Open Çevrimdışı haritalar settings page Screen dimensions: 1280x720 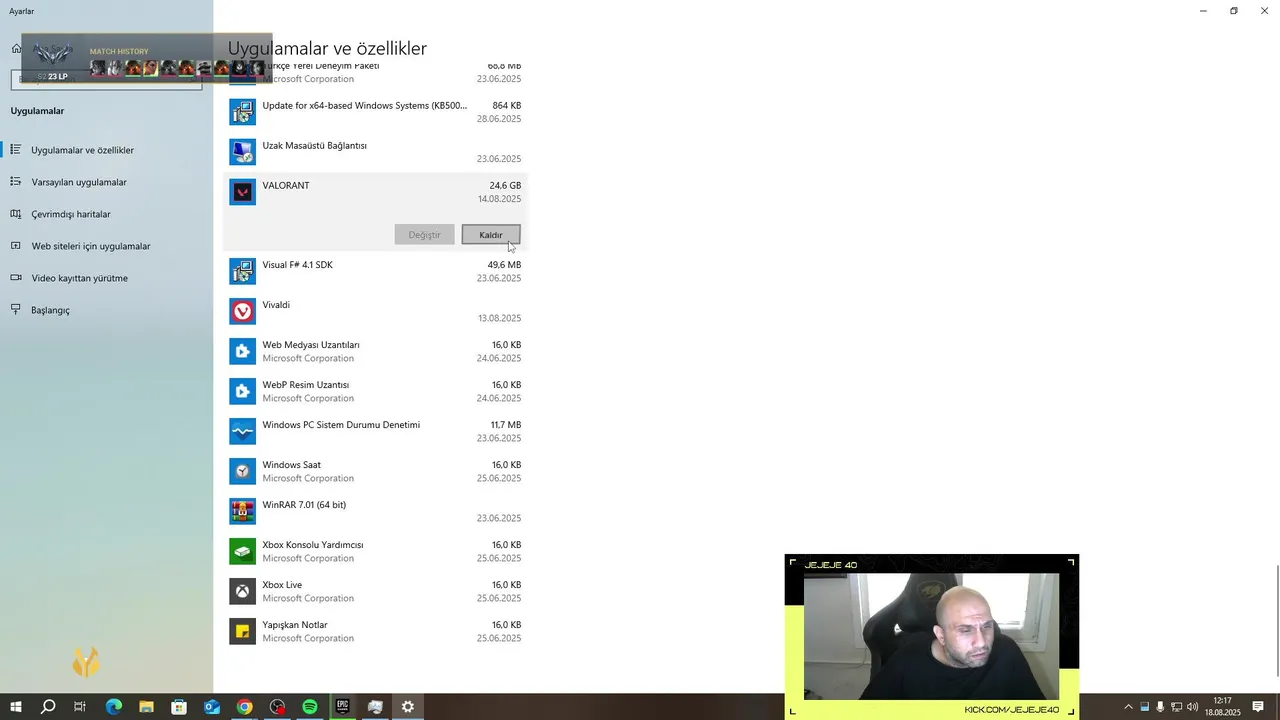[x=71, y=214]
